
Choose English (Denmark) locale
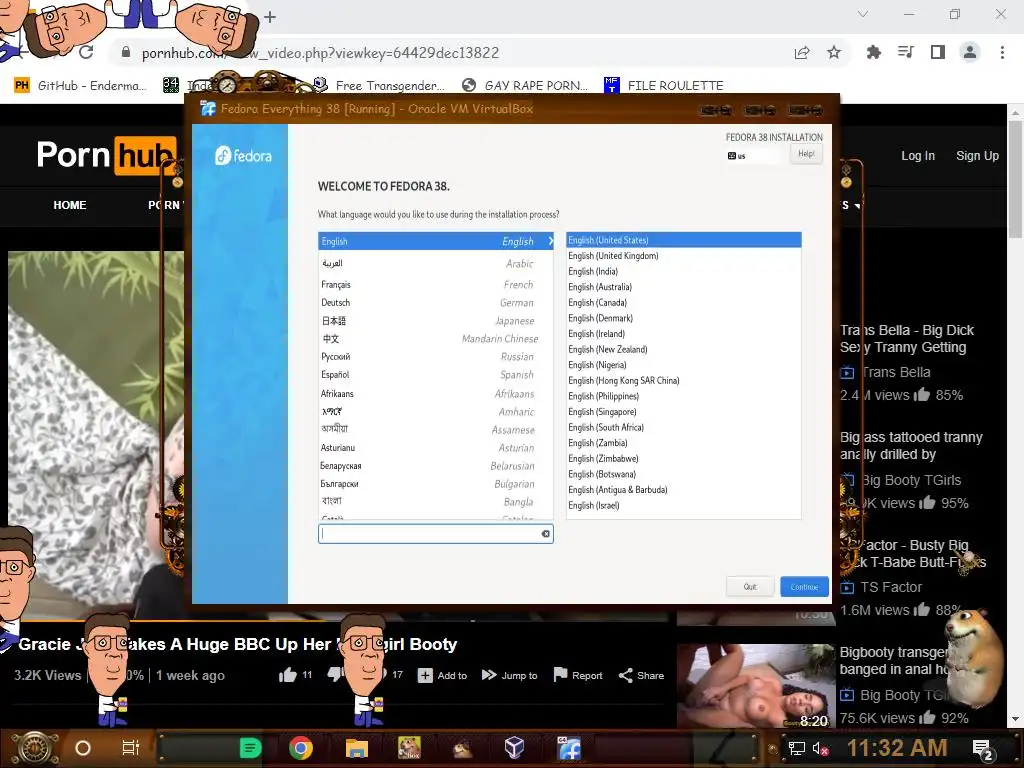click(x=684, y=319)
